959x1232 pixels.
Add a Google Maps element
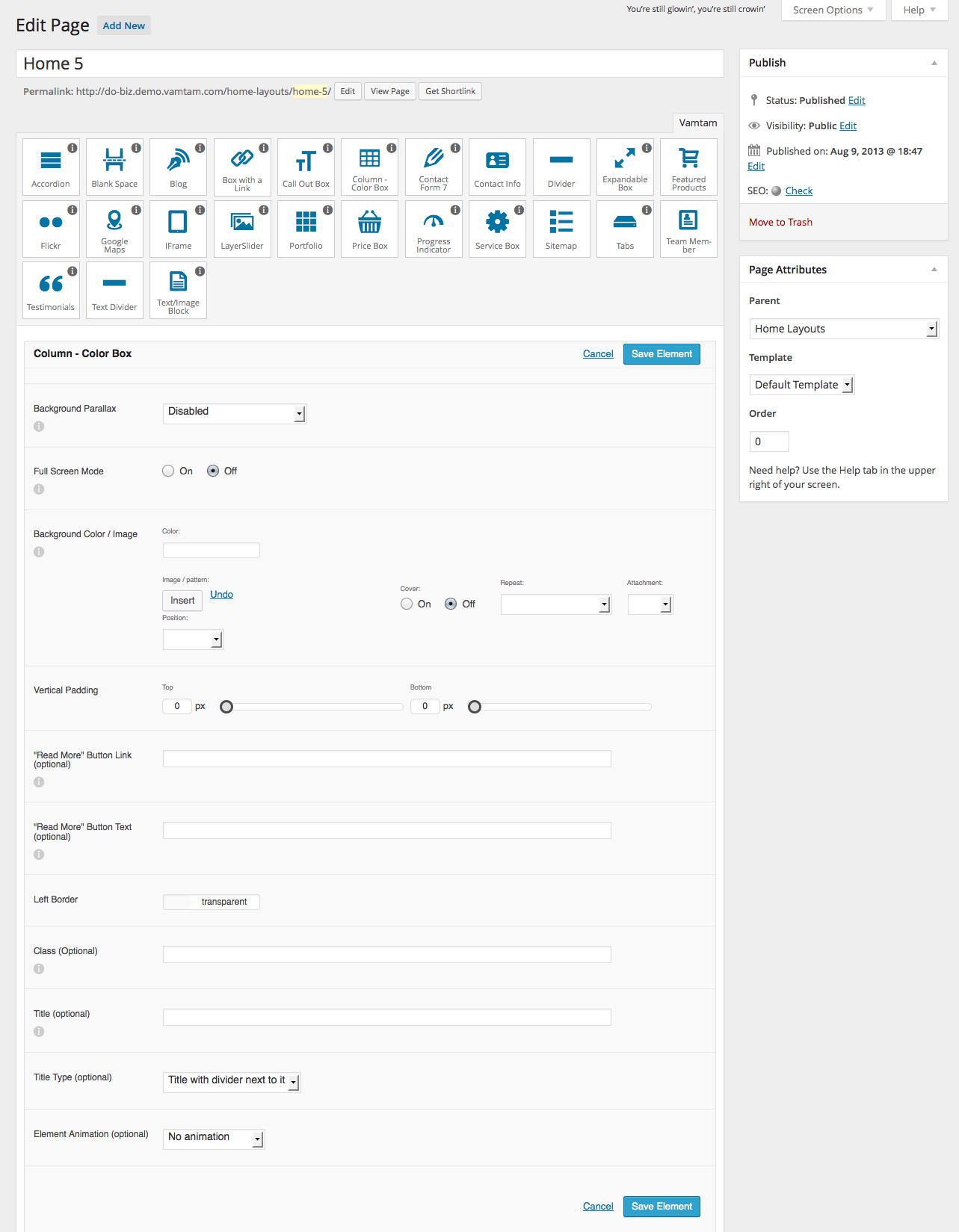click(x=114, y=229)
